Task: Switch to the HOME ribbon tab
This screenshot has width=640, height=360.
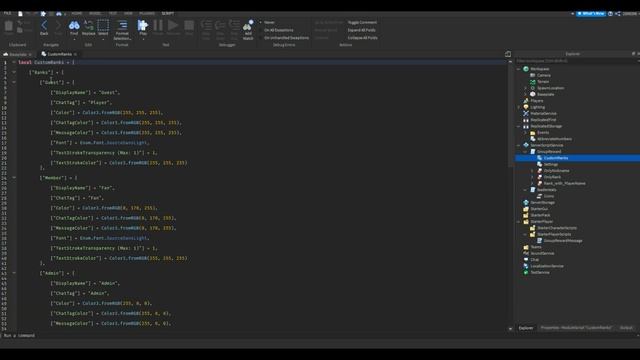Action: [x=76, y=13]
